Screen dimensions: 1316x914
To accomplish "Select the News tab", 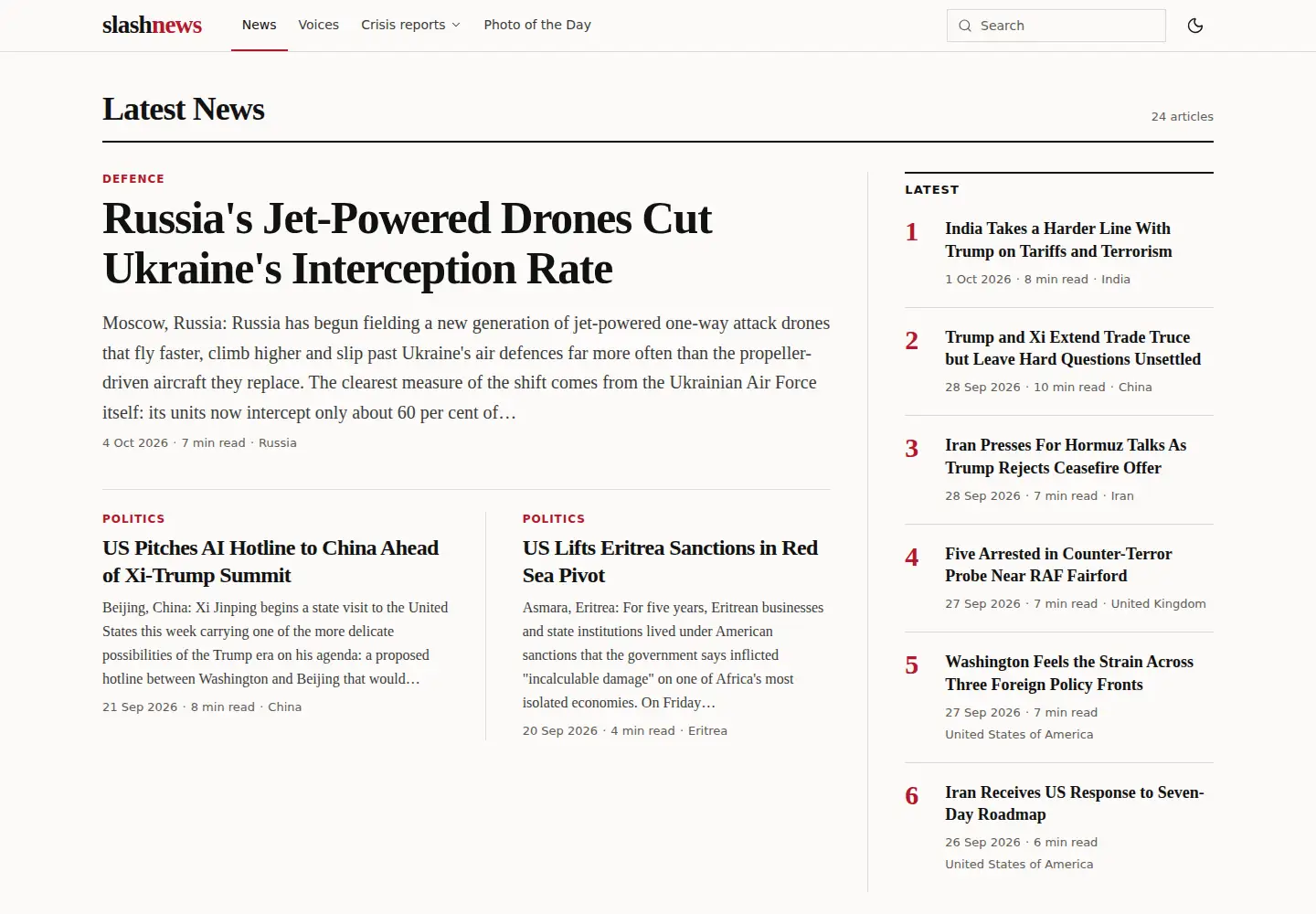I will click(259, 25).
